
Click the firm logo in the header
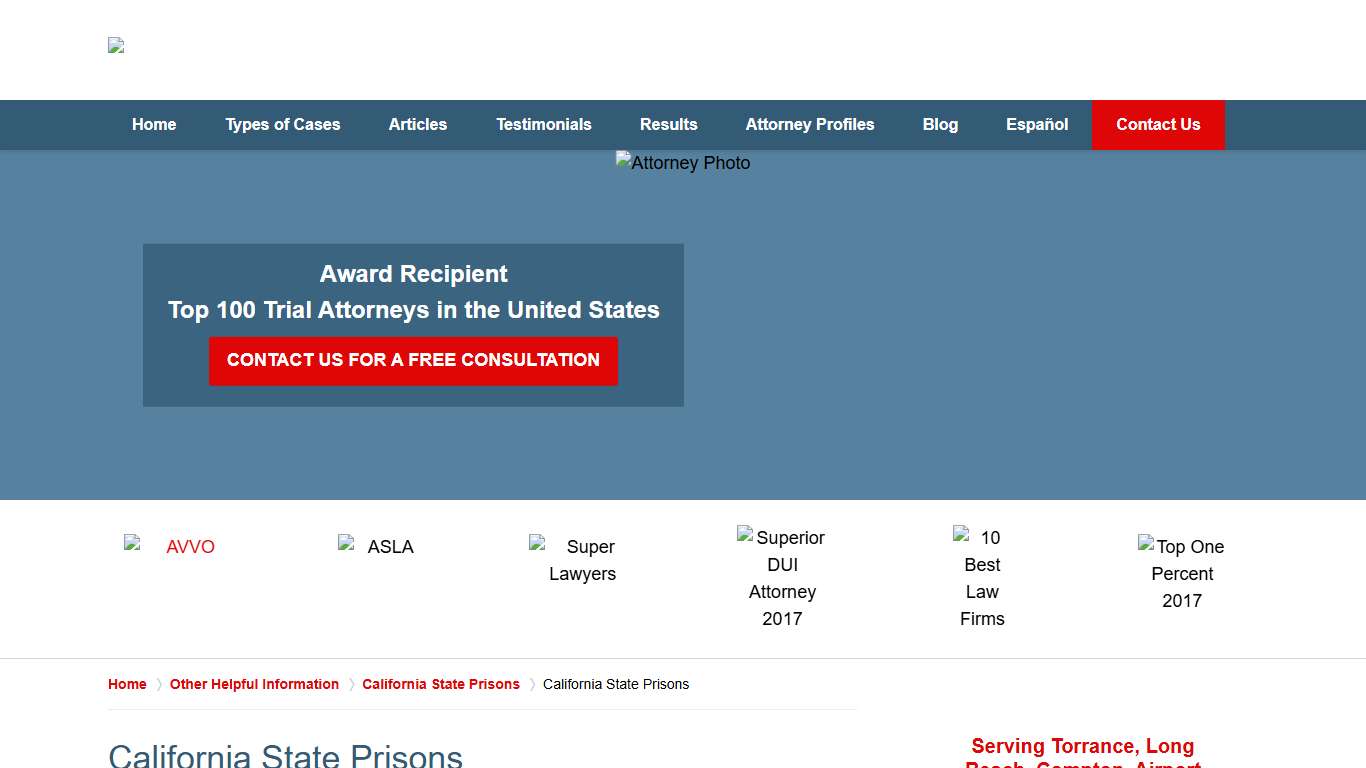(x=115, y=45)
